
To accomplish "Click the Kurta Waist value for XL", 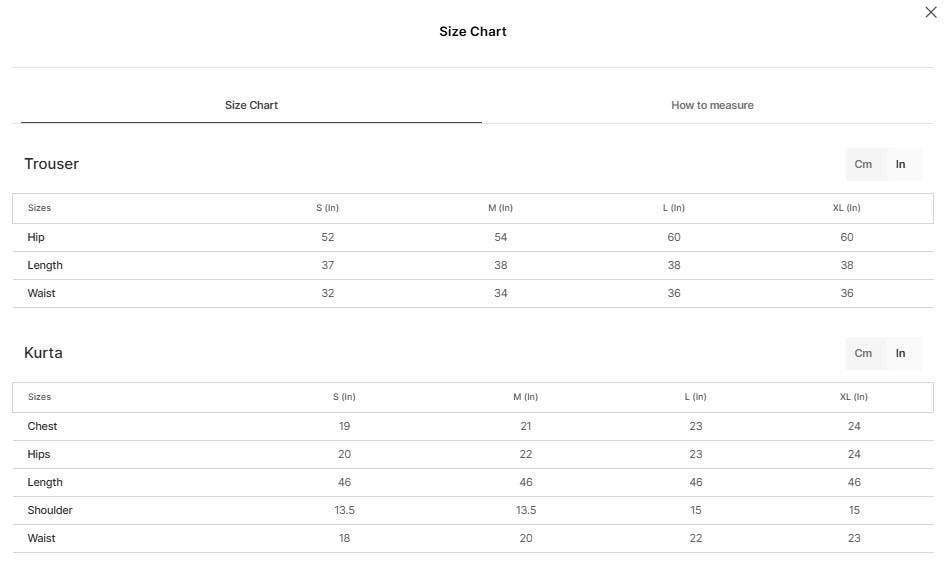I will pos(854,538).
